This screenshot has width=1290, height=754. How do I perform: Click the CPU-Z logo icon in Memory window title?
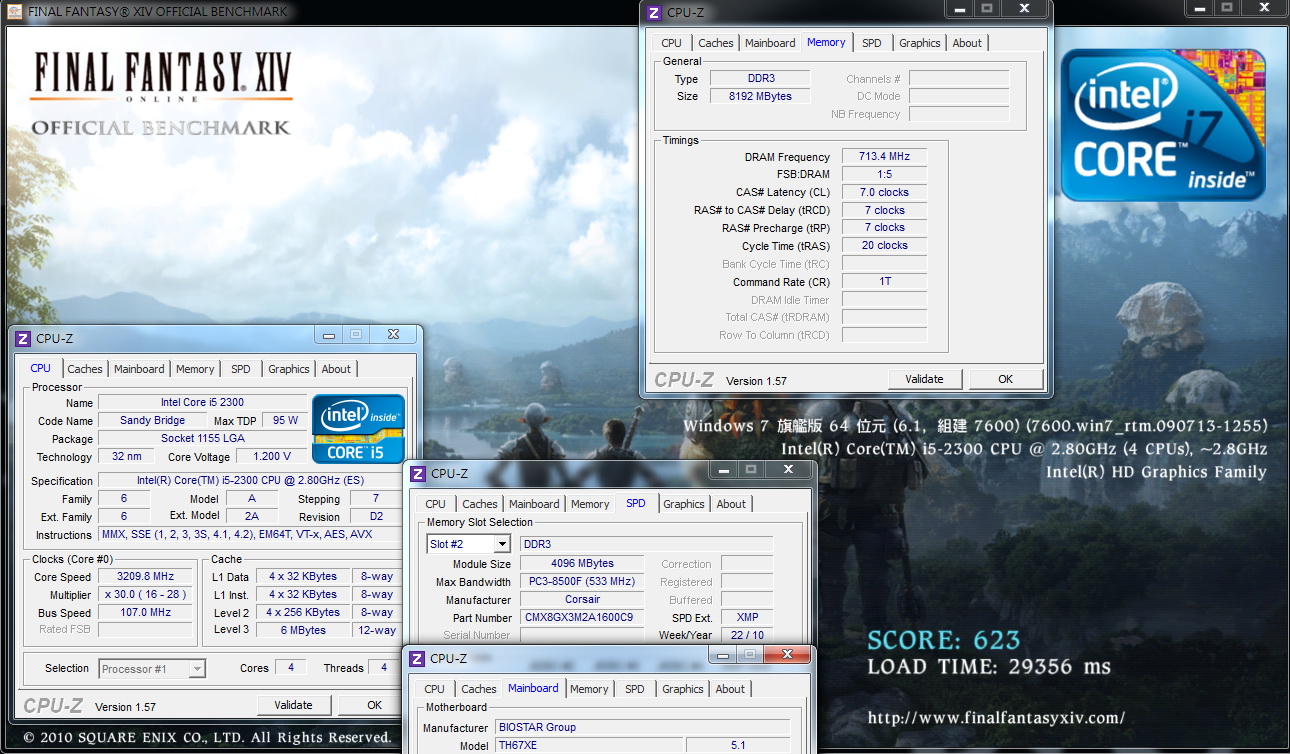point(654,13)
